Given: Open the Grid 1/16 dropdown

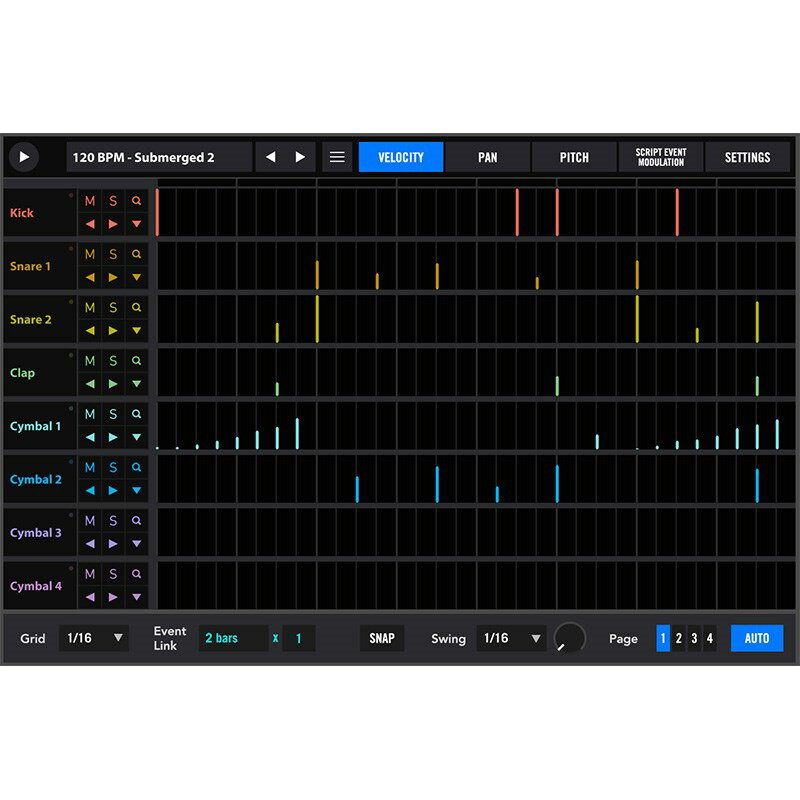Looking at the screenshot, I should (x=93, y=638).
